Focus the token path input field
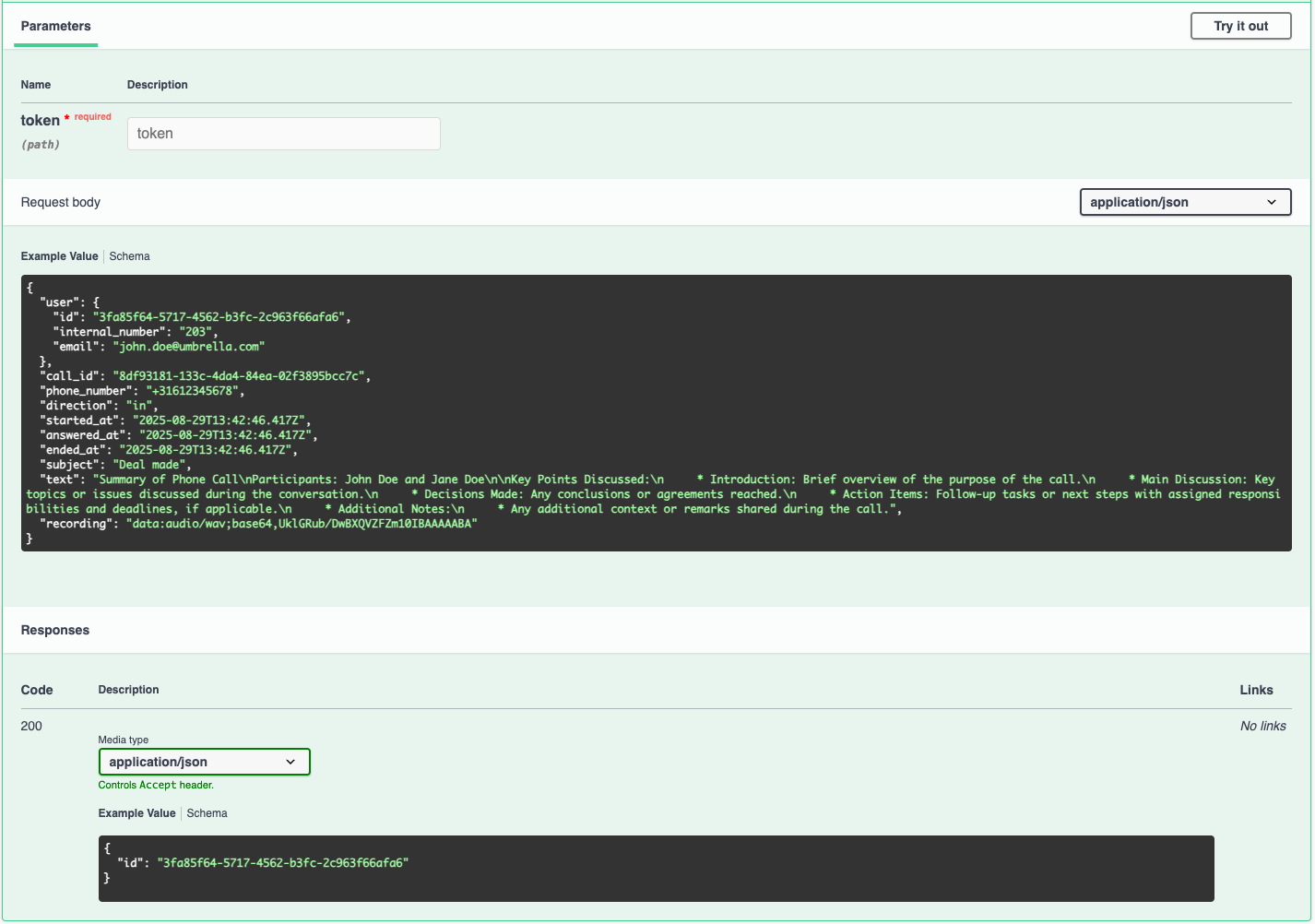1315x924 pixels. pos(283,134)
